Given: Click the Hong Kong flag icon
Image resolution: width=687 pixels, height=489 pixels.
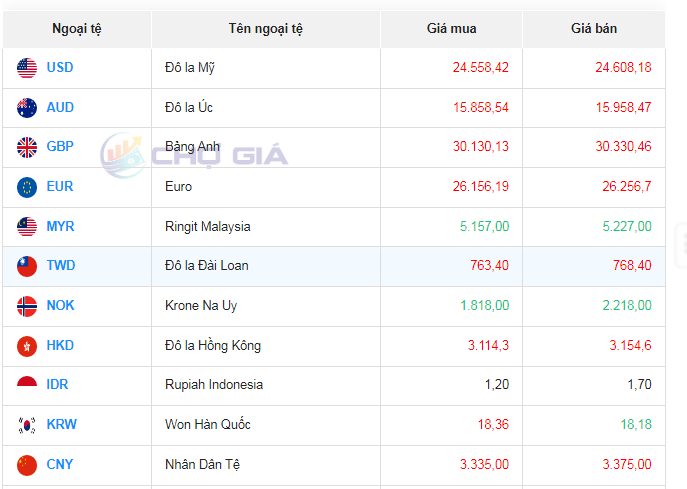Looking at the screenshot, I should tap(27, 346).
